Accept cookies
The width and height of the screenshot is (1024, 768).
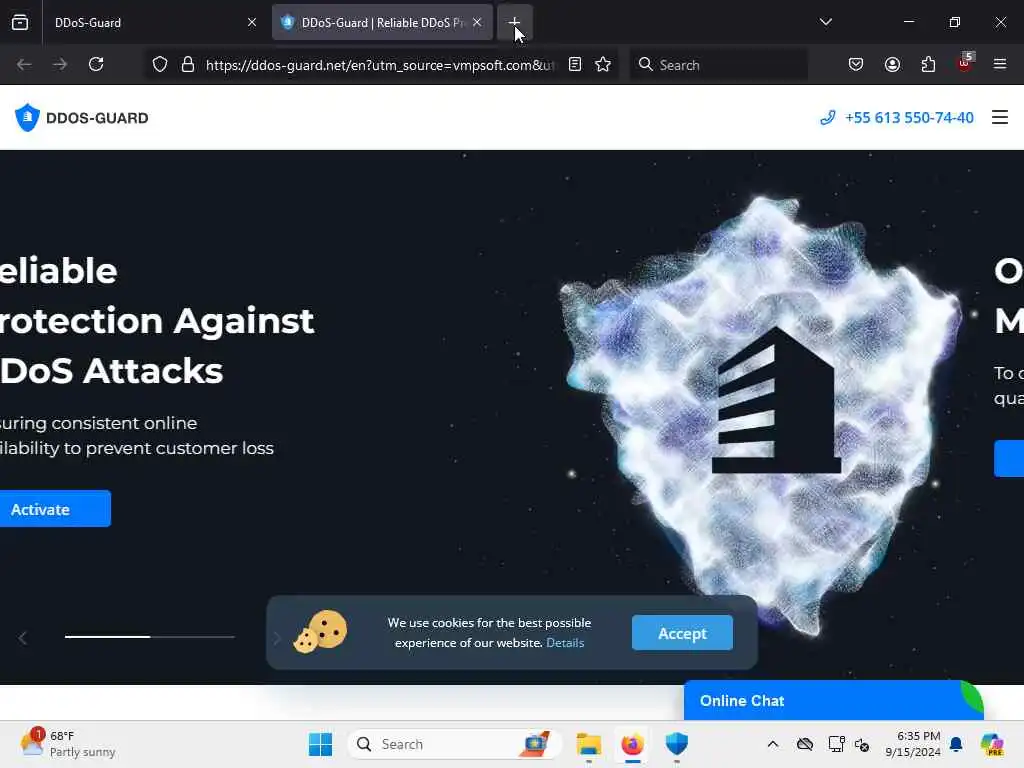click(682, 633)
